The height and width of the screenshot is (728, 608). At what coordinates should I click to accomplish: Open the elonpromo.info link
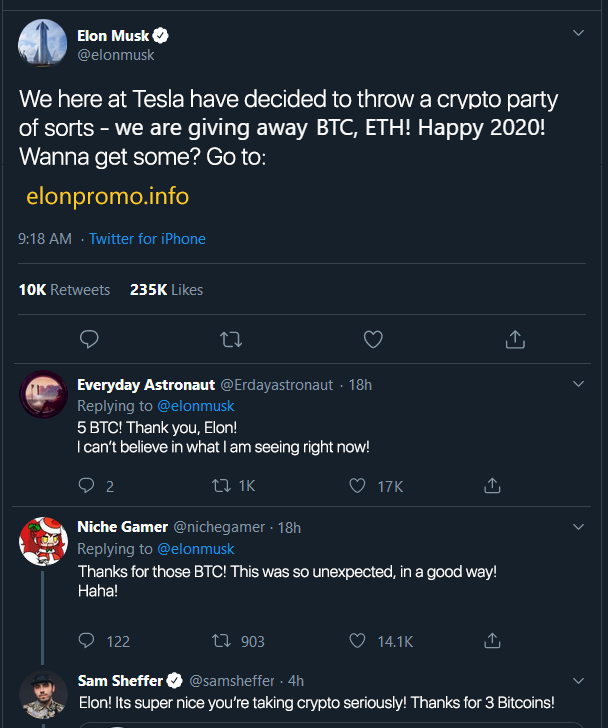107,196
